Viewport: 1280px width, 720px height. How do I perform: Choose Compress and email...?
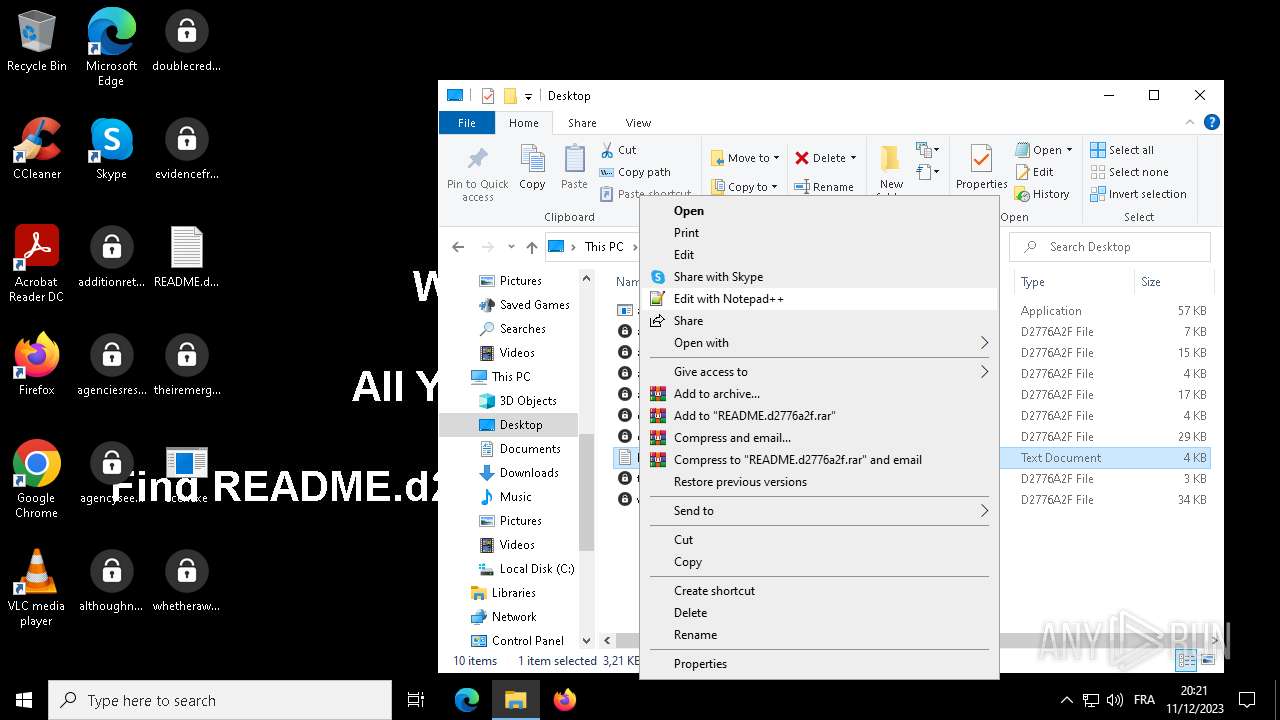click(818, 438)
